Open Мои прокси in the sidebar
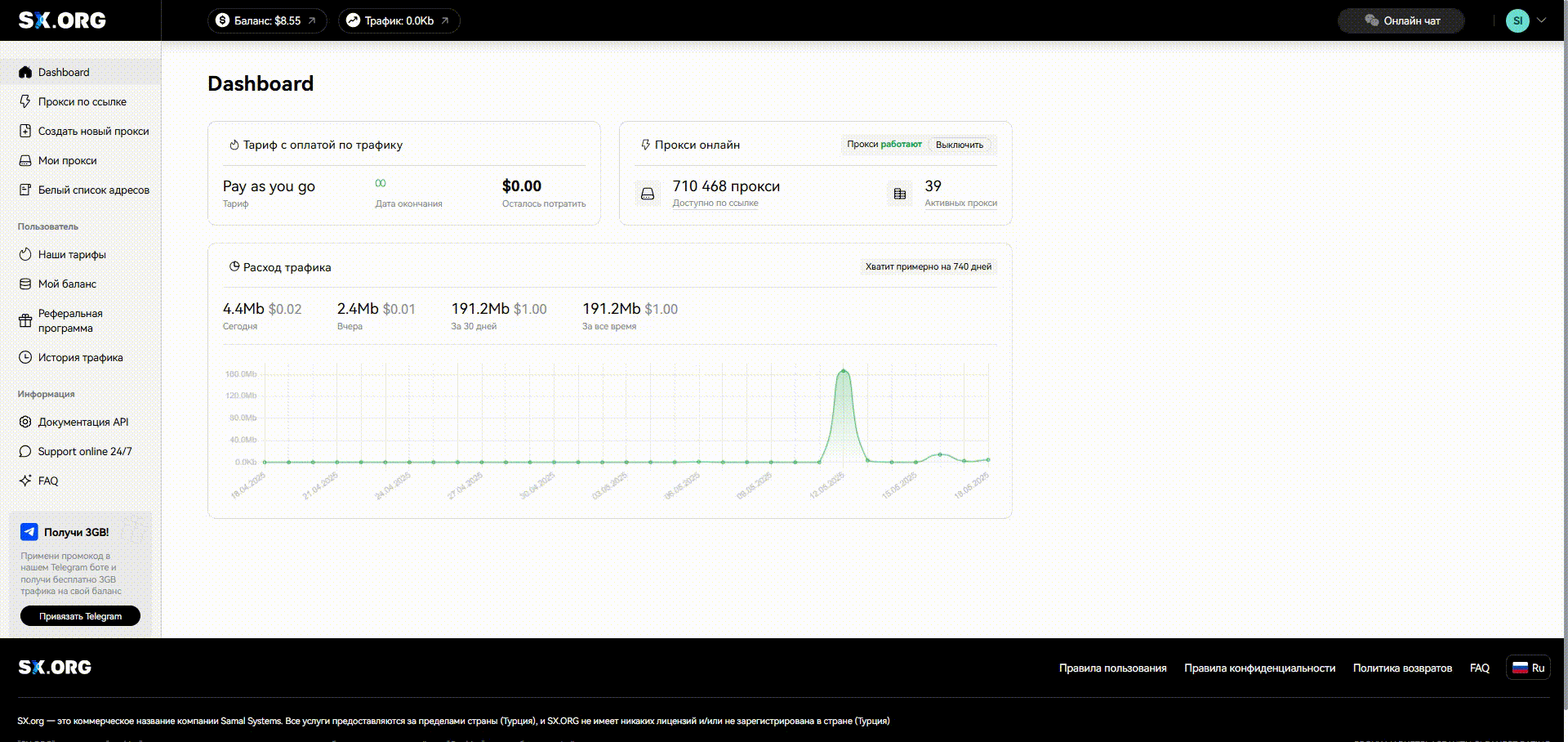Viewport: 1568px width, 742px height. point(67,160)
